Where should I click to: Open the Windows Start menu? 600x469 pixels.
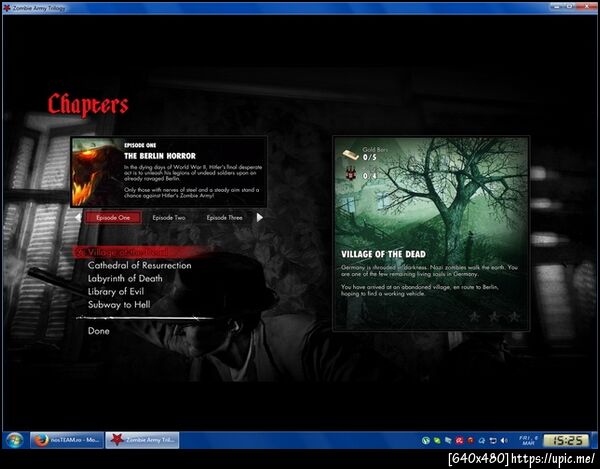click(x=14, y=440)
